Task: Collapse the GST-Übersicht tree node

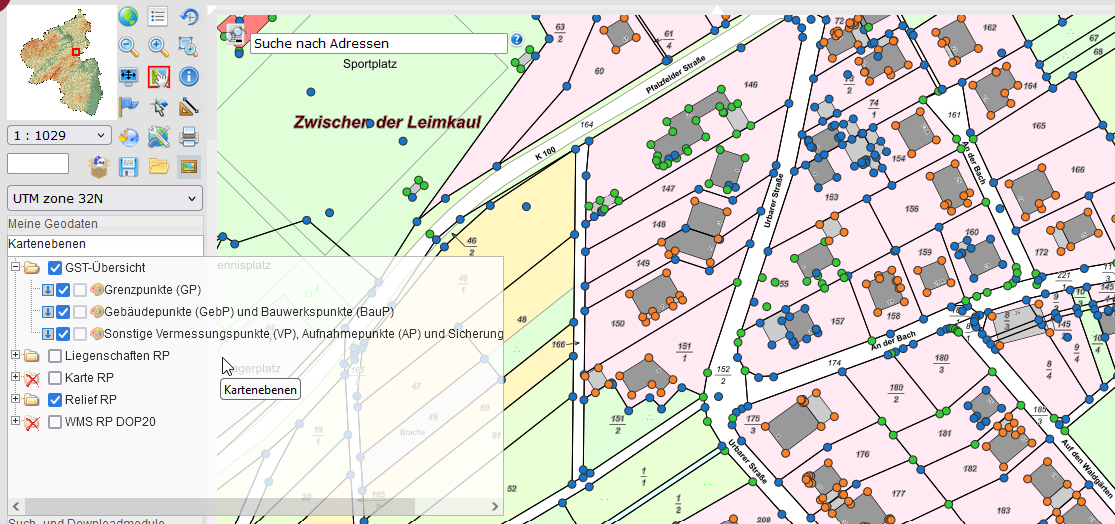Action: click(15, 268)
